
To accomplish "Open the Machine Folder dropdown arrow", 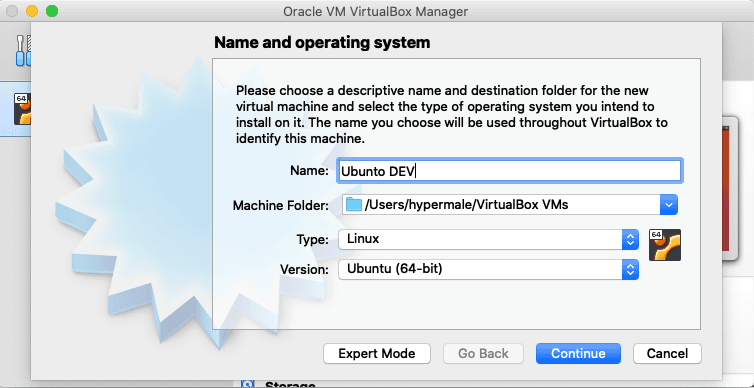I will pyautogui.click(x=668, y=205).
